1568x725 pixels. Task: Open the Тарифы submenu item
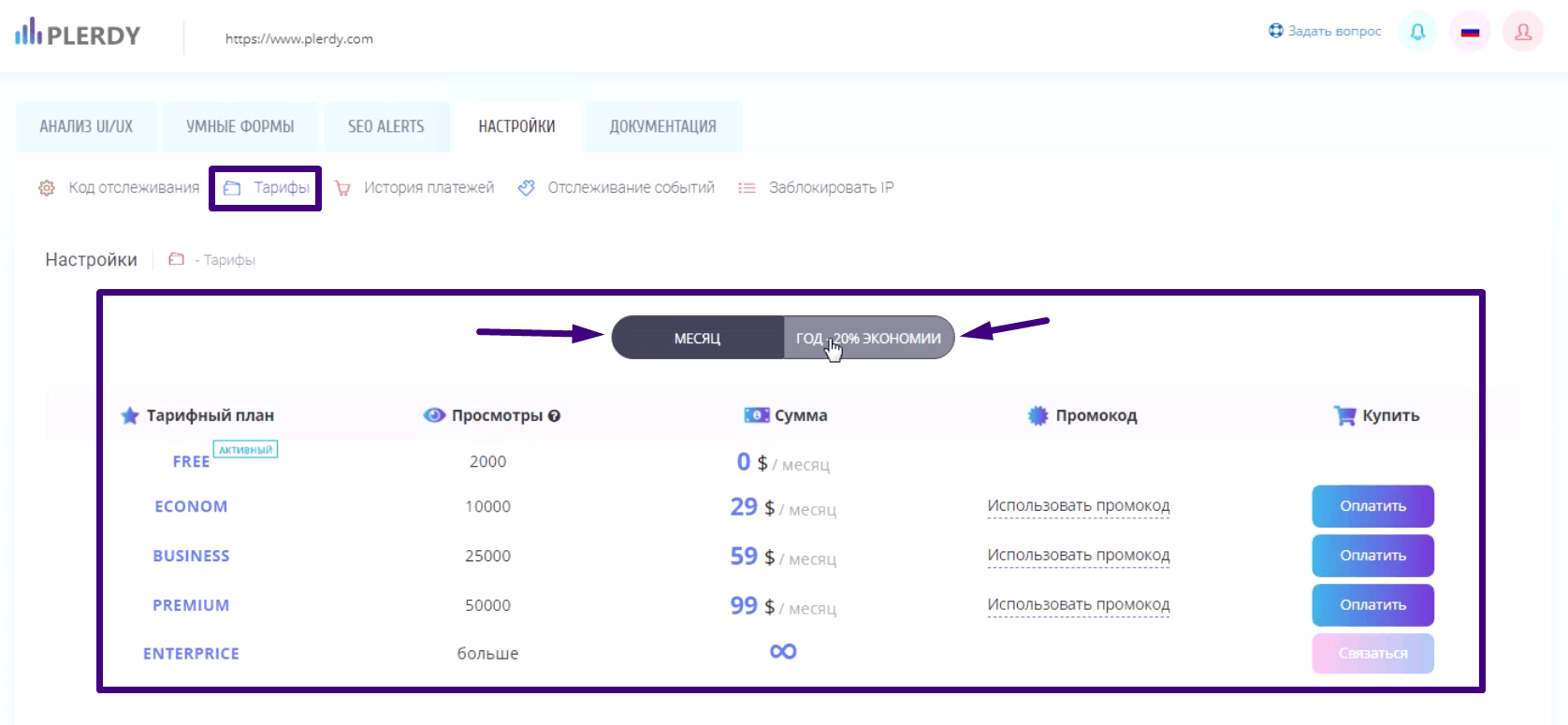click(282, 188)
